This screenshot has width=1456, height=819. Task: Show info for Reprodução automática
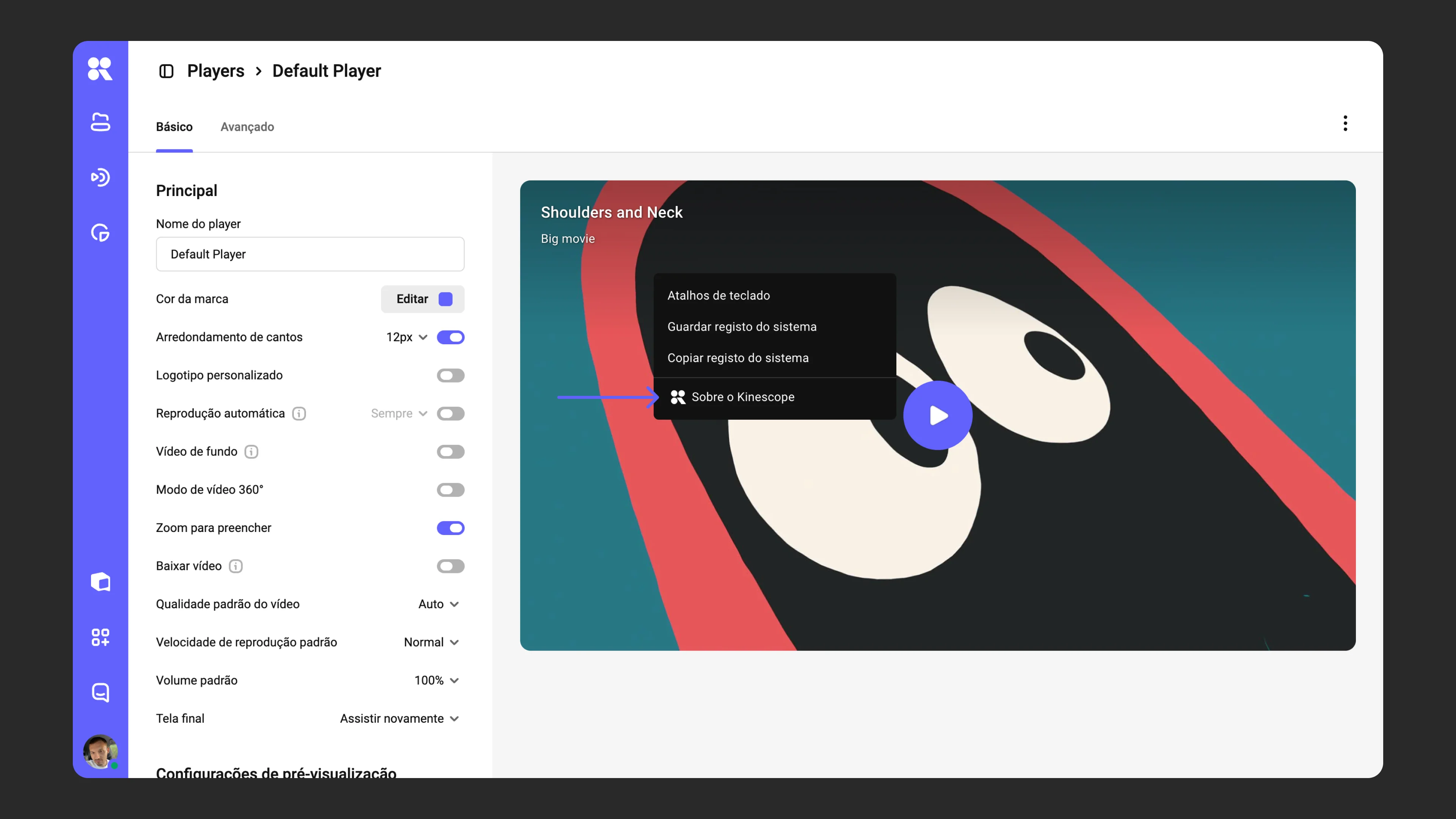tap(299, 414)
